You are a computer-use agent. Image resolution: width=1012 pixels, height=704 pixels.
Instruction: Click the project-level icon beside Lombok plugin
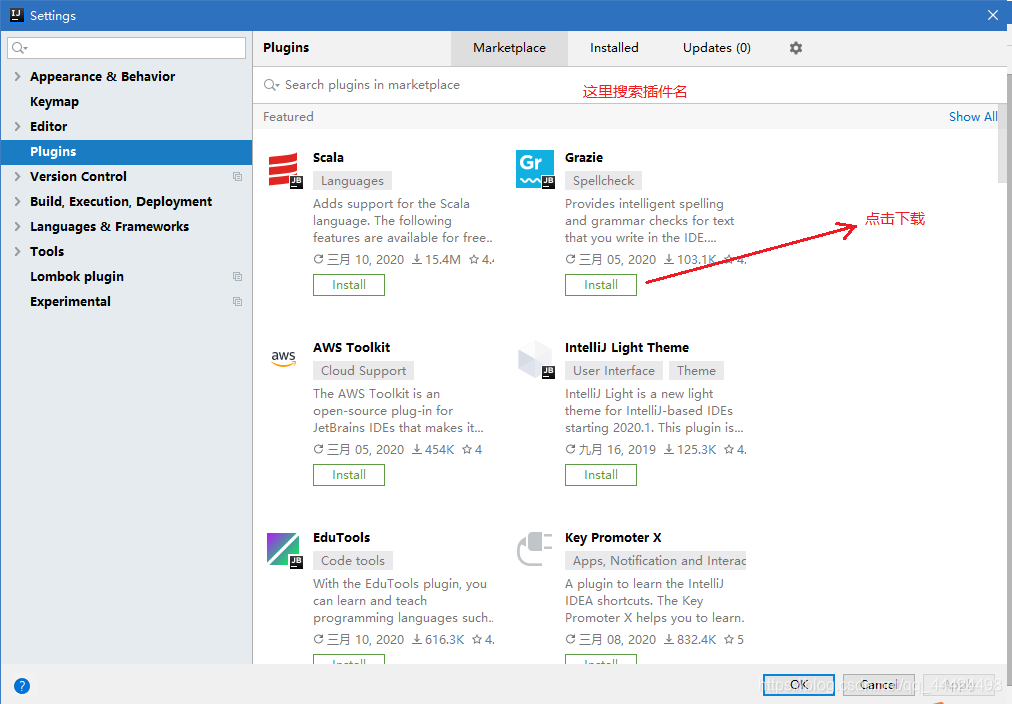pos(238,276)
